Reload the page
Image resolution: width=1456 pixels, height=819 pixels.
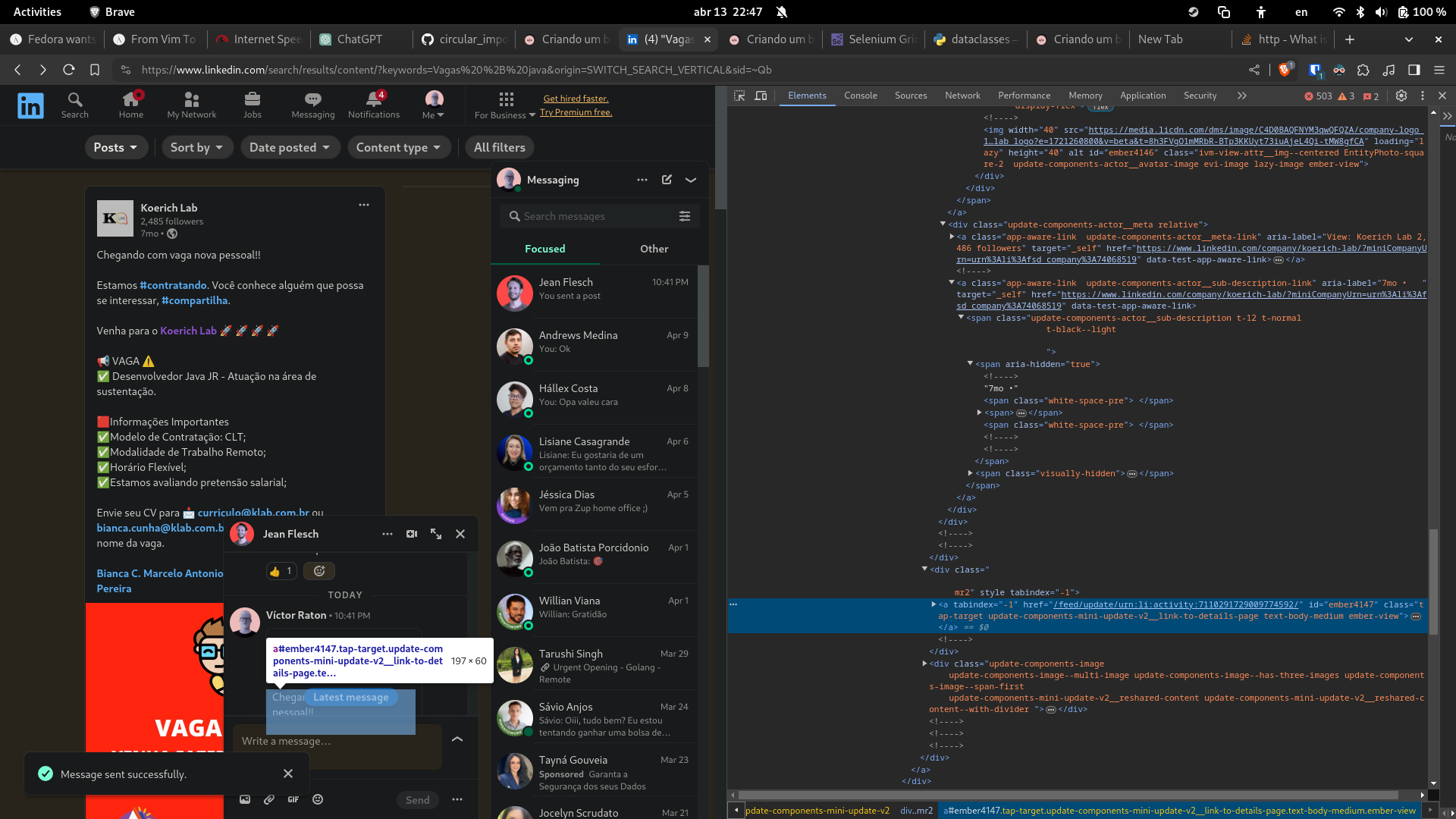click(x=69, y=70)
